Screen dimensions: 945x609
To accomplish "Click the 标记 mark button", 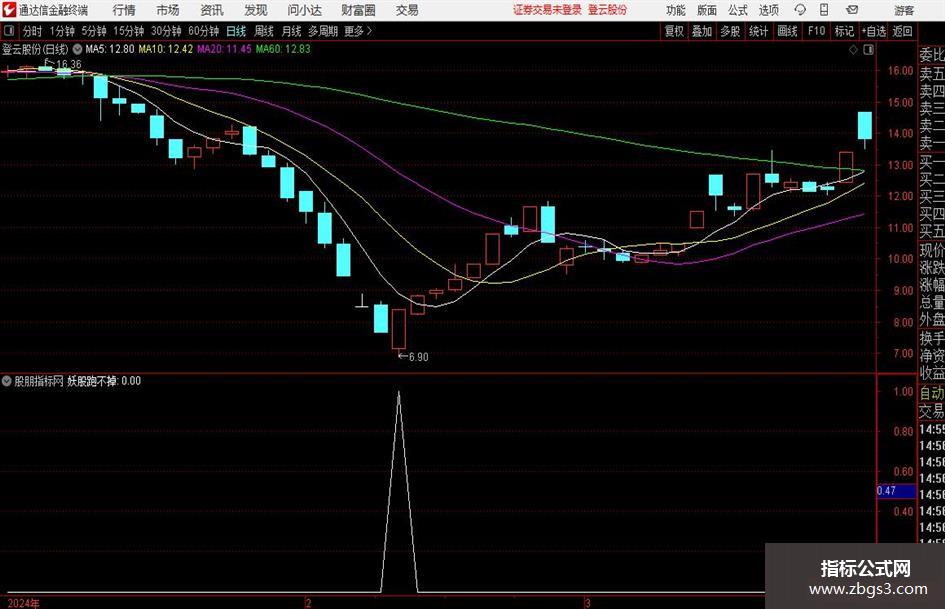I will pos(844,31).
